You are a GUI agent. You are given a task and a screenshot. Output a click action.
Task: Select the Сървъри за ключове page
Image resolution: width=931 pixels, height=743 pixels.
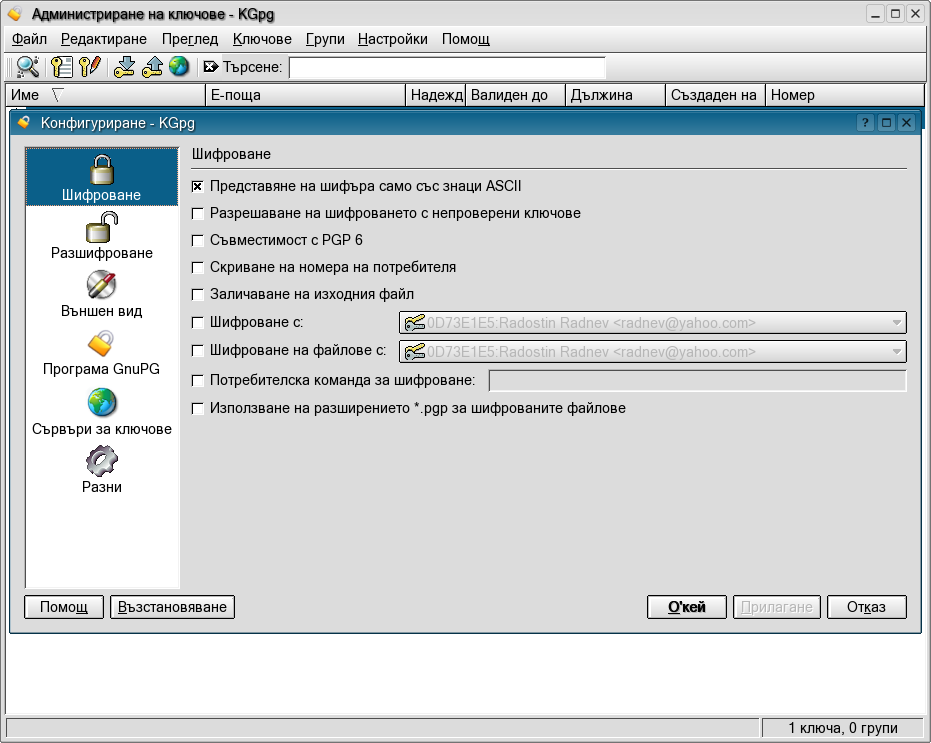[101, 411]
